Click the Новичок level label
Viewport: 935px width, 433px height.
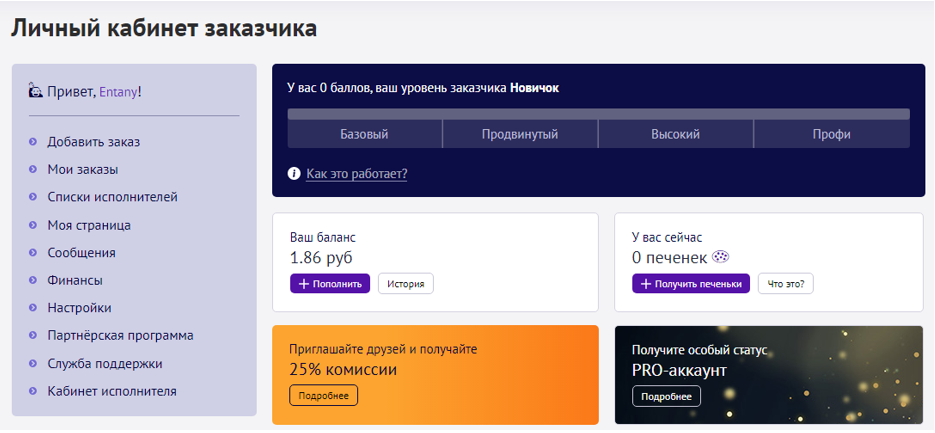point(535,88)
